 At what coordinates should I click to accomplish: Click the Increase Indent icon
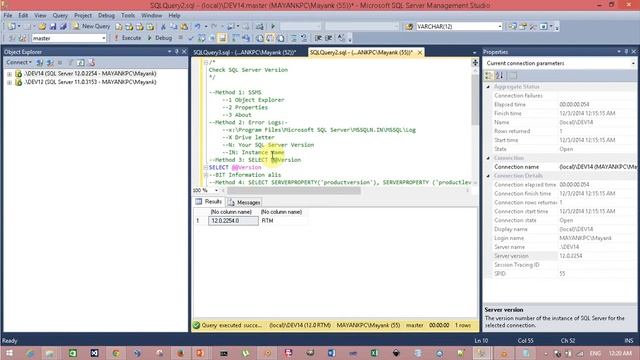pyautogui.click(x=329, y=38)
